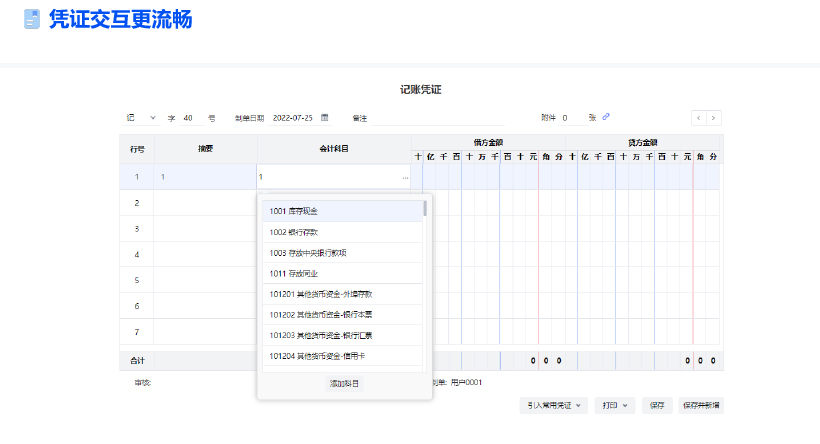The width and height of the screenshot is (820, 444).
Task: Click the document logo icon beside the title
Action: [31, 18]
